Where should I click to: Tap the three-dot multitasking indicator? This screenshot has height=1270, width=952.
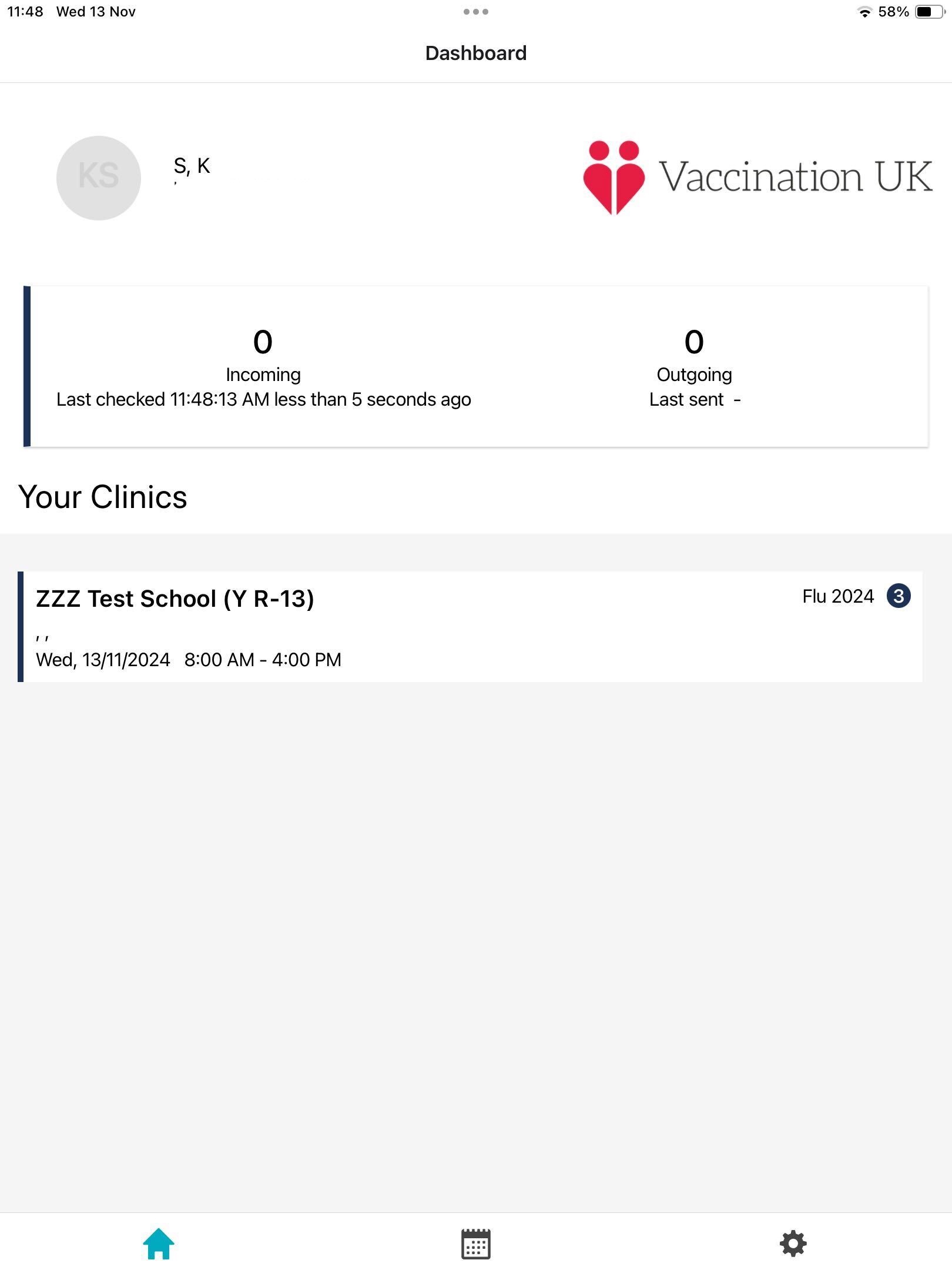(x=475, y=12)
